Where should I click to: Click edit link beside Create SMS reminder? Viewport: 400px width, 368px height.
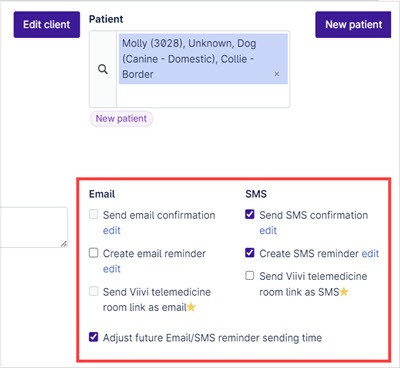[x=370, y=253]
